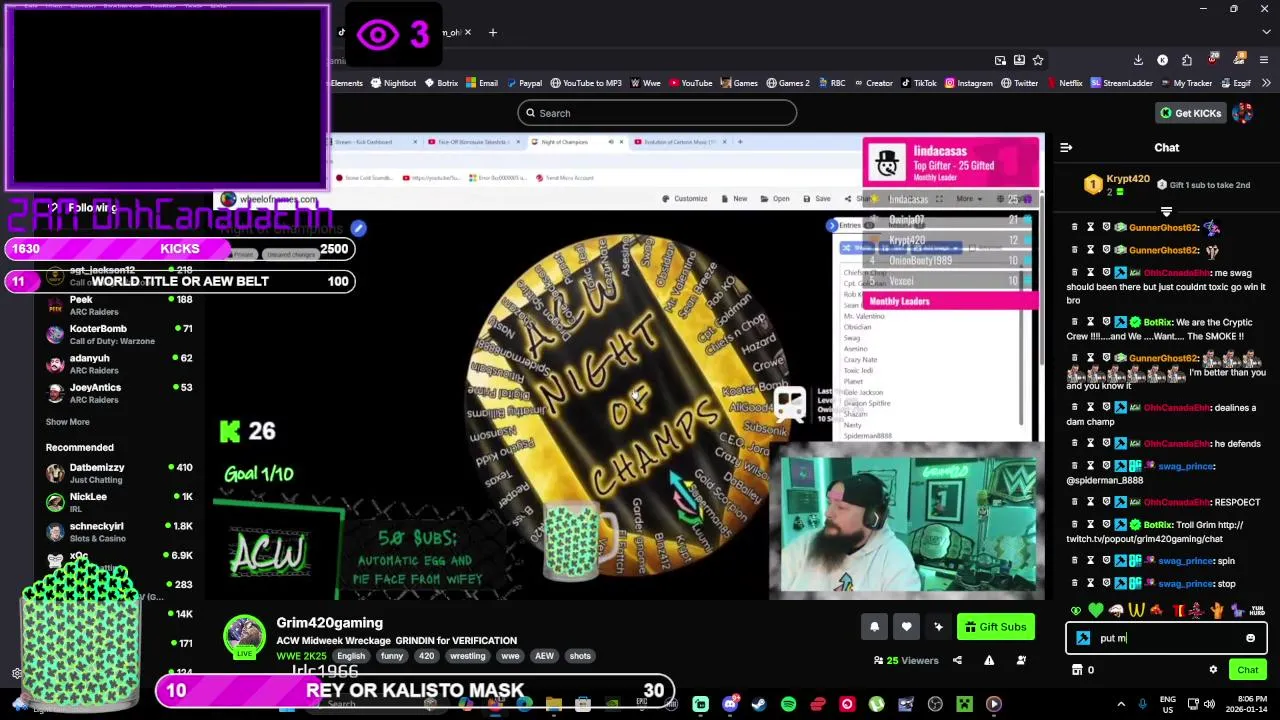Share the stream using the share icon
The height and width of the screenshot is (720, 1280).
point(957,660)
